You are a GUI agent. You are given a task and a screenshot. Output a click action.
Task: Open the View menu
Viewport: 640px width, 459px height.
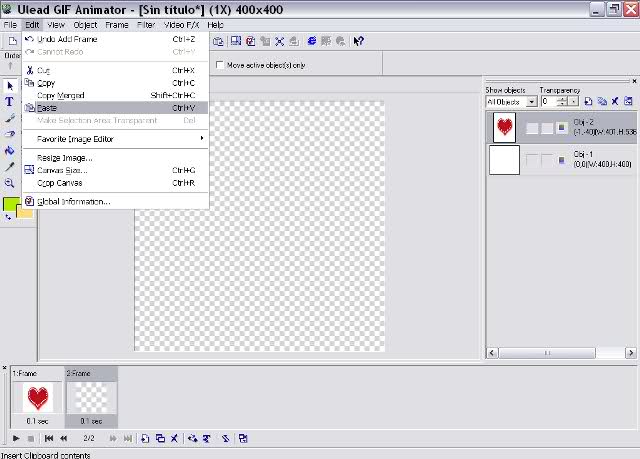point(56,25)
